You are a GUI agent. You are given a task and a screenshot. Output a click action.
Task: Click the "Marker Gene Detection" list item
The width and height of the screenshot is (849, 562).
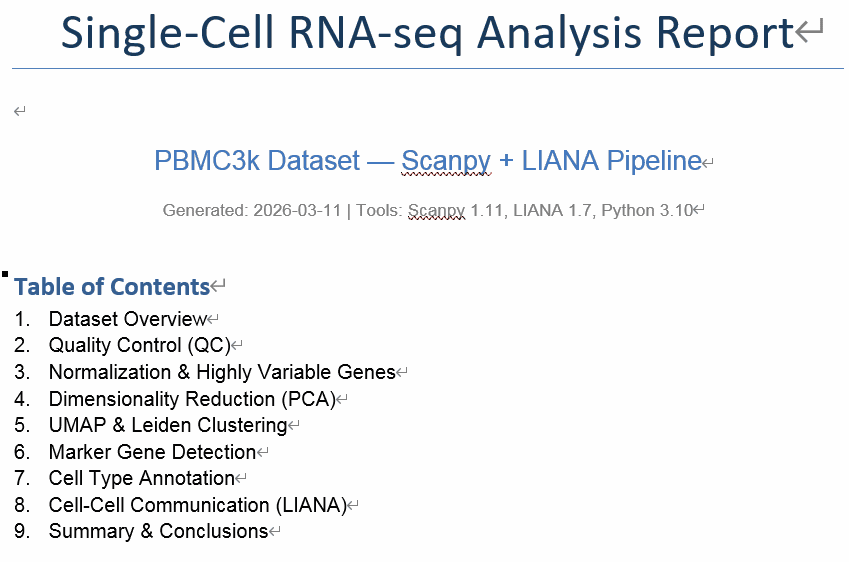click(152, 452)
